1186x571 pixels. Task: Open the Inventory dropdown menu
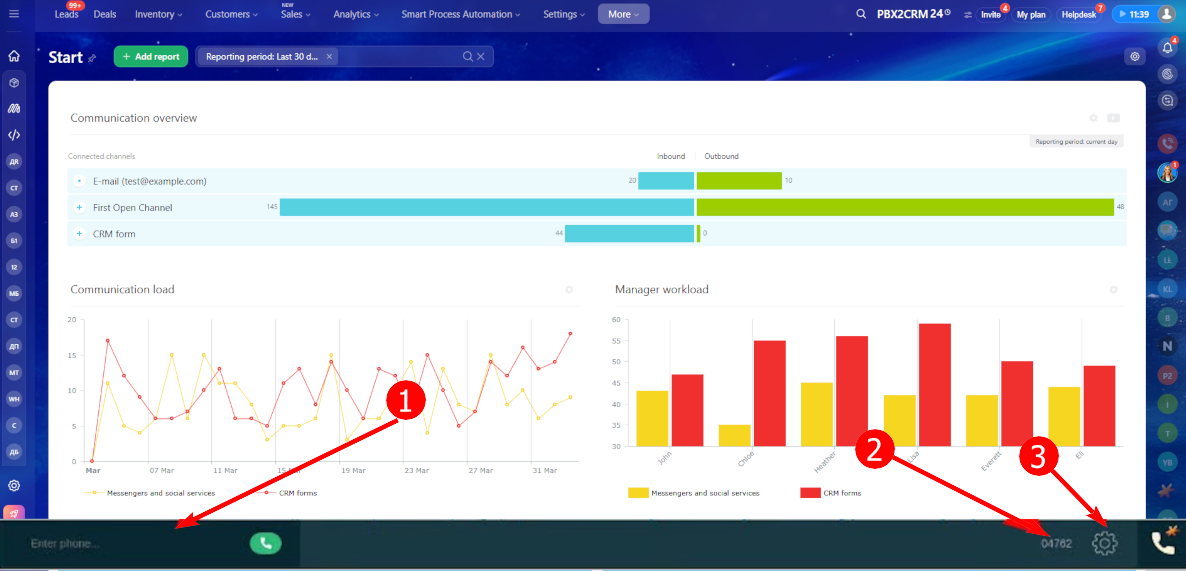[159, 14]
